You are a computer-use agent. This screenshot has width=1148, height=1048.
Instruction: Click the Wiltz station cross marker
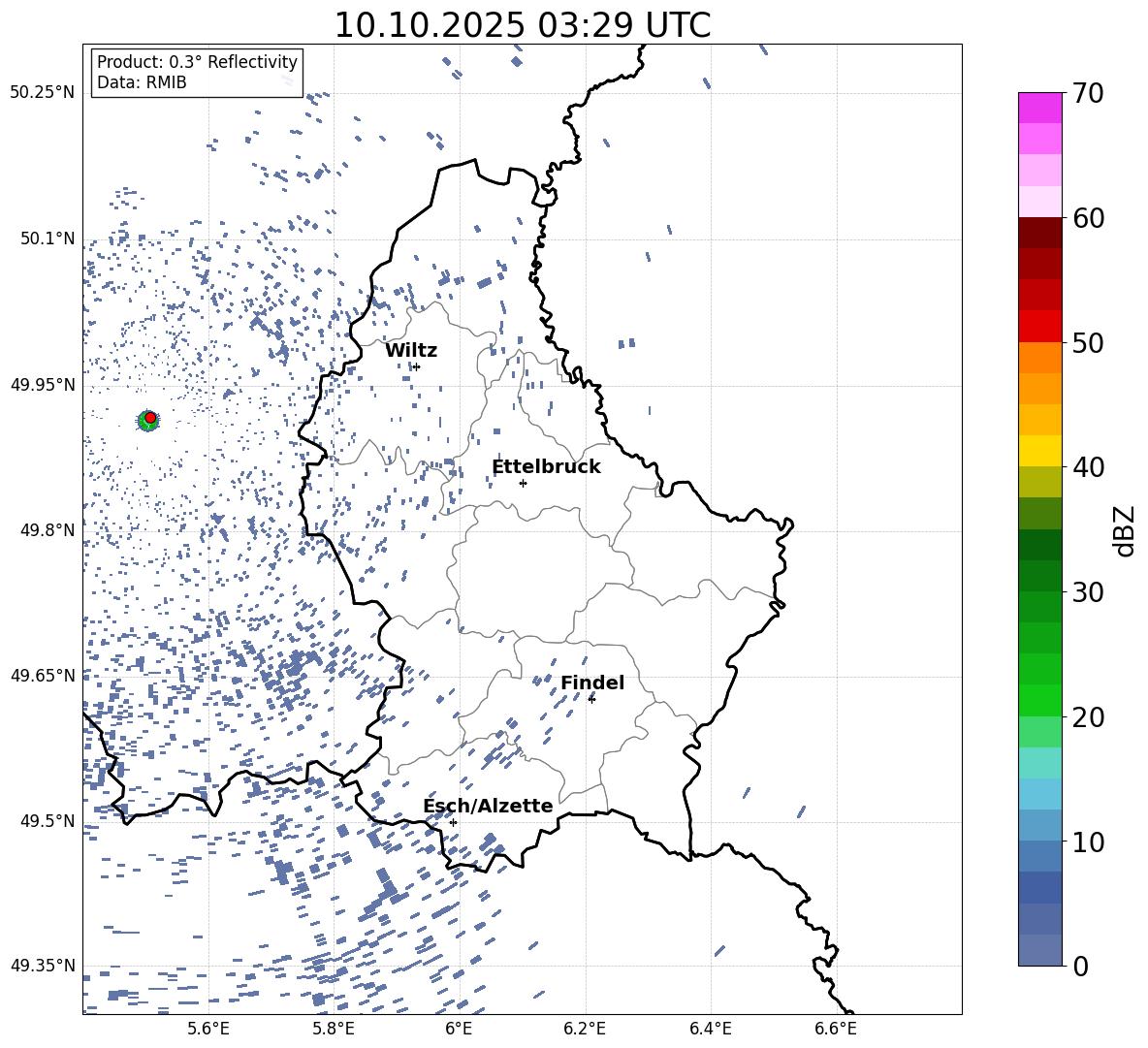(417, 366)
